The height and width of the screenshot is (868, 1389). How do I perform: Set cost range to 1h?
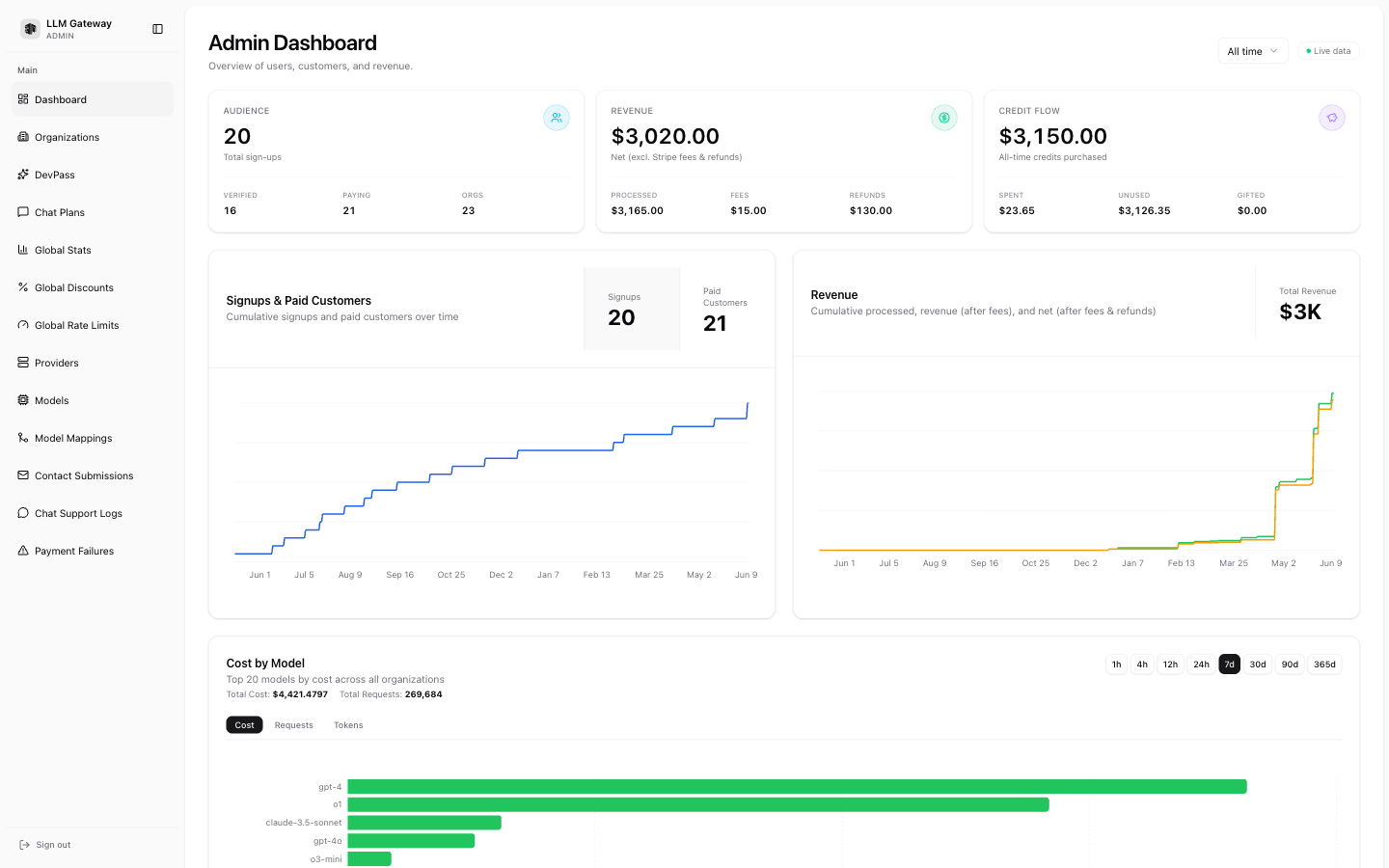(1116, 665)
